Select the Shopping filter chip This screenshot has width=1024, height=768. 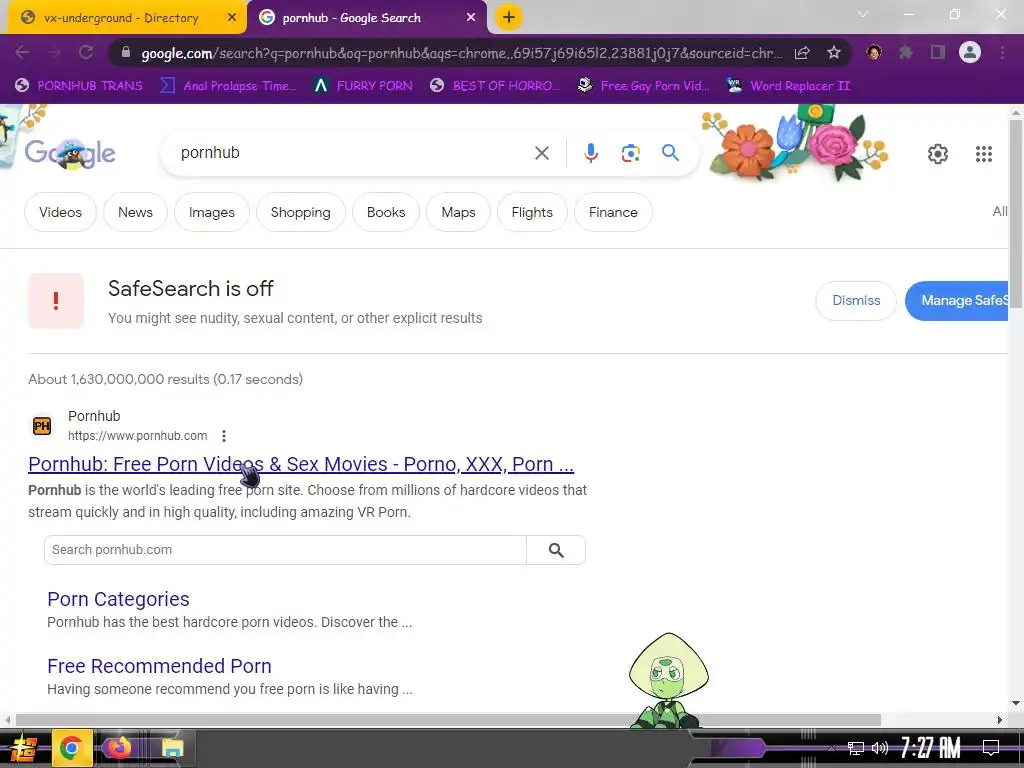tap(300, 212)
